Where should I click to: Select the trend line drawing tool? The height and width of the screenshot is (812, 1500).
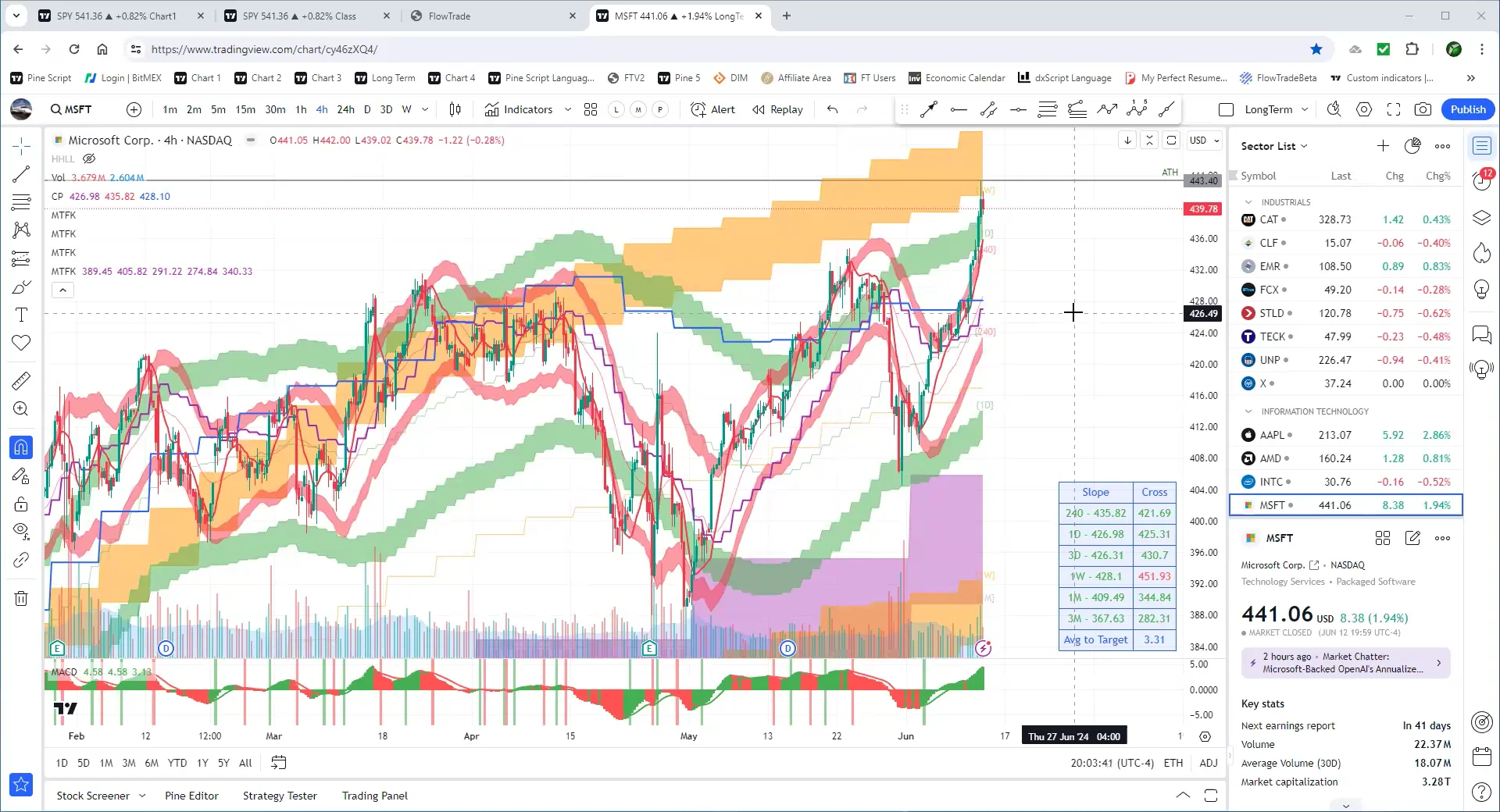[21, 174]
